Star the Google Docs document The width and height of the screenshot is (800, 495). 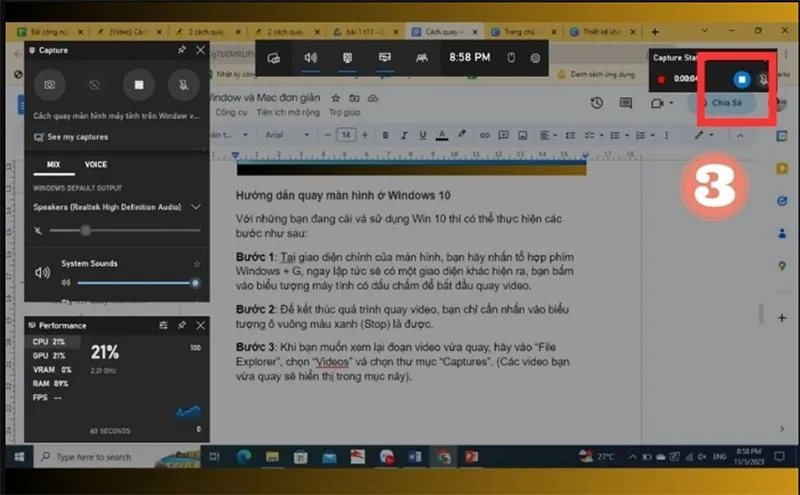coord(336,98)
